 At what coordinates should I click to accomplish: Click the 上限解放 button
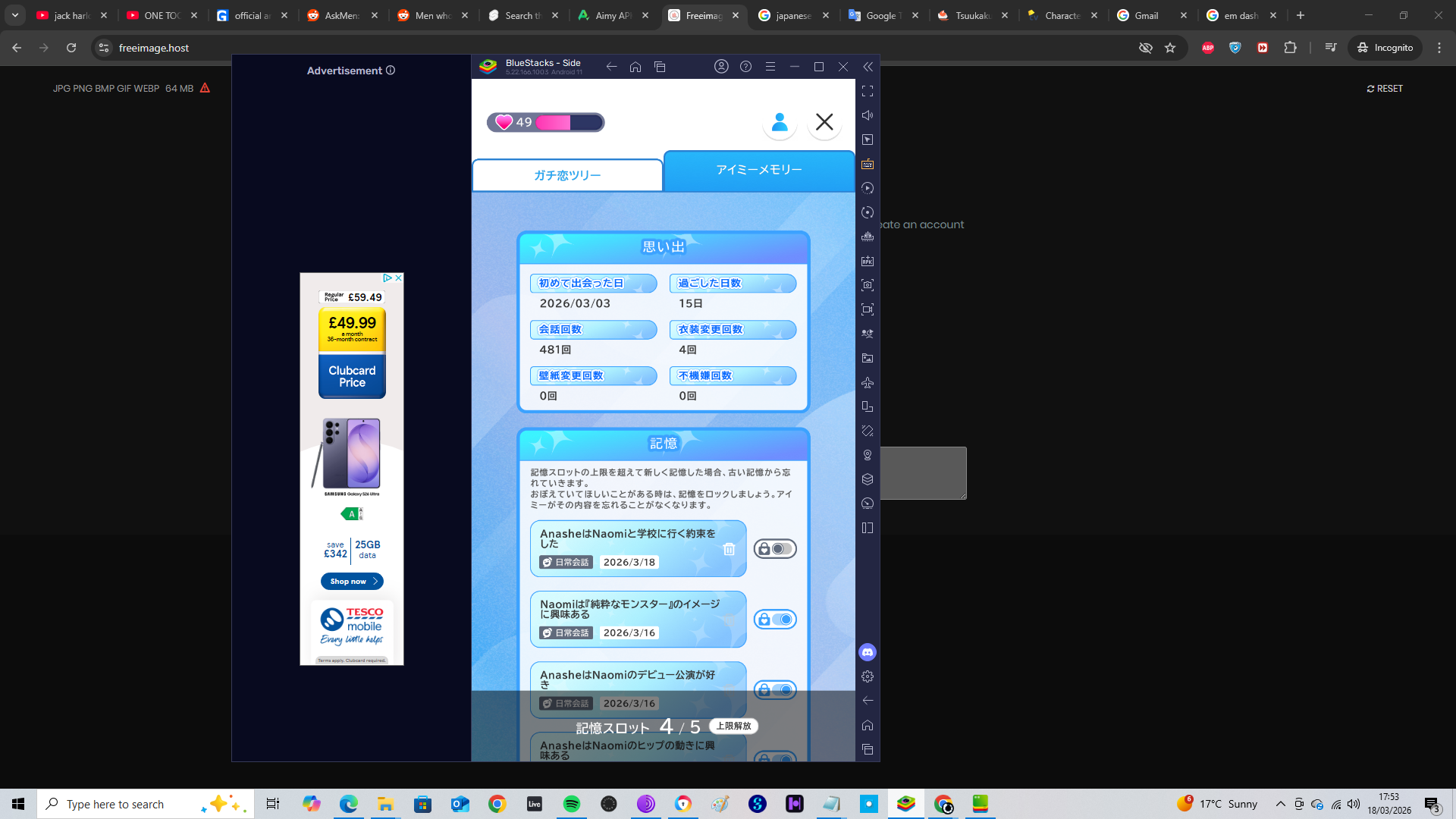[733, 726]
